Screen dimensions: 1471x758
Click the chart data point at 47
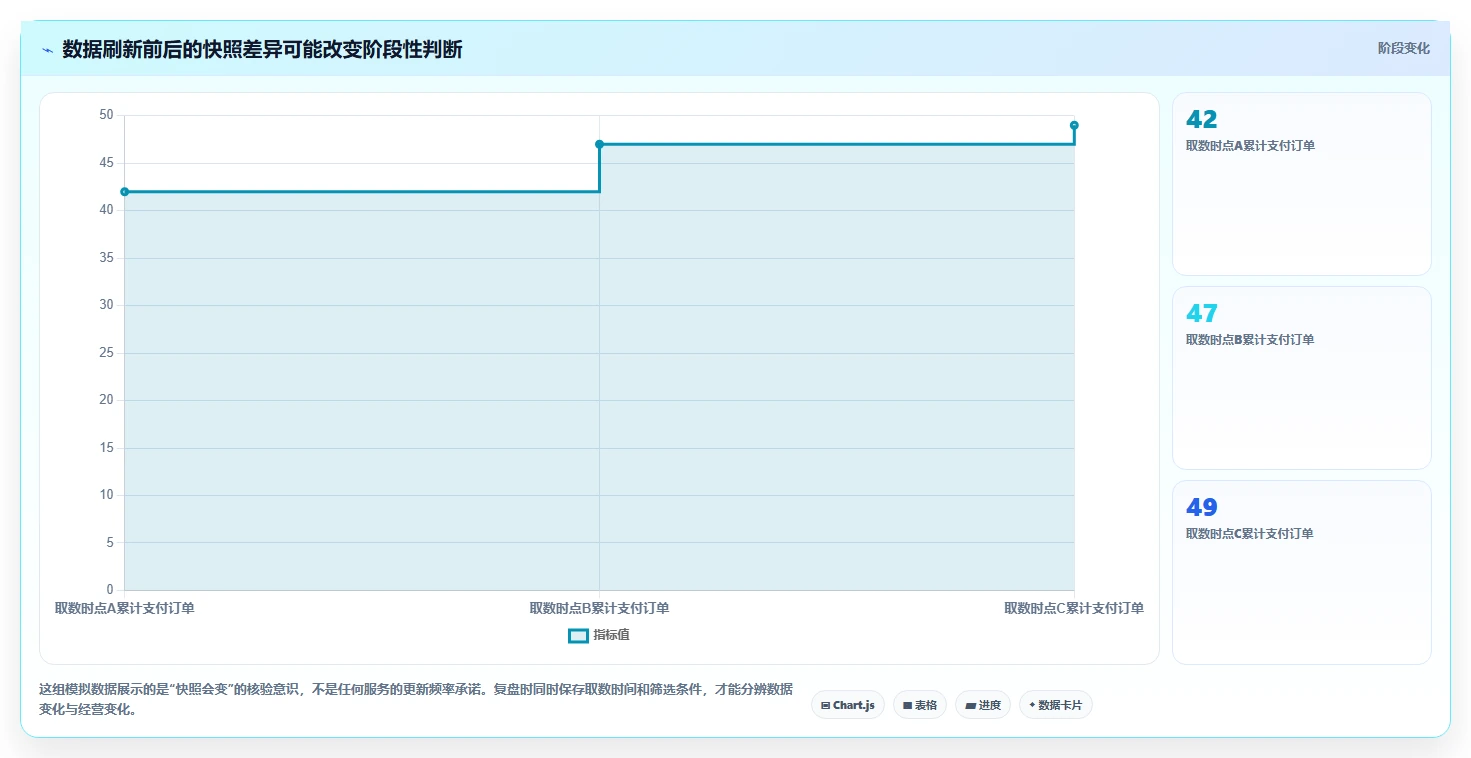[599, 144]
